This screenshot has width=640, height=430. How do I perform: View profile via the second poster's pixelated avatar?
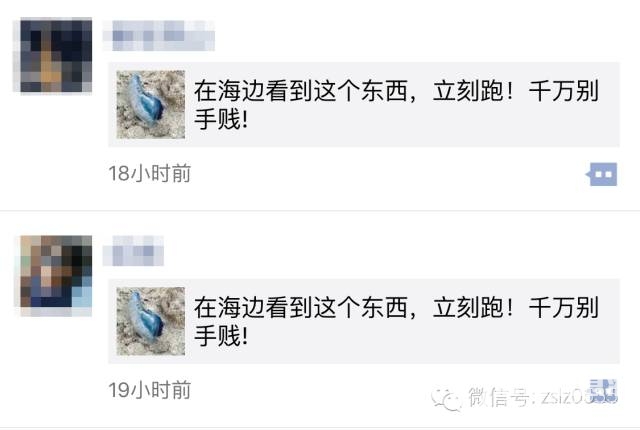click(x=56, y=276)
